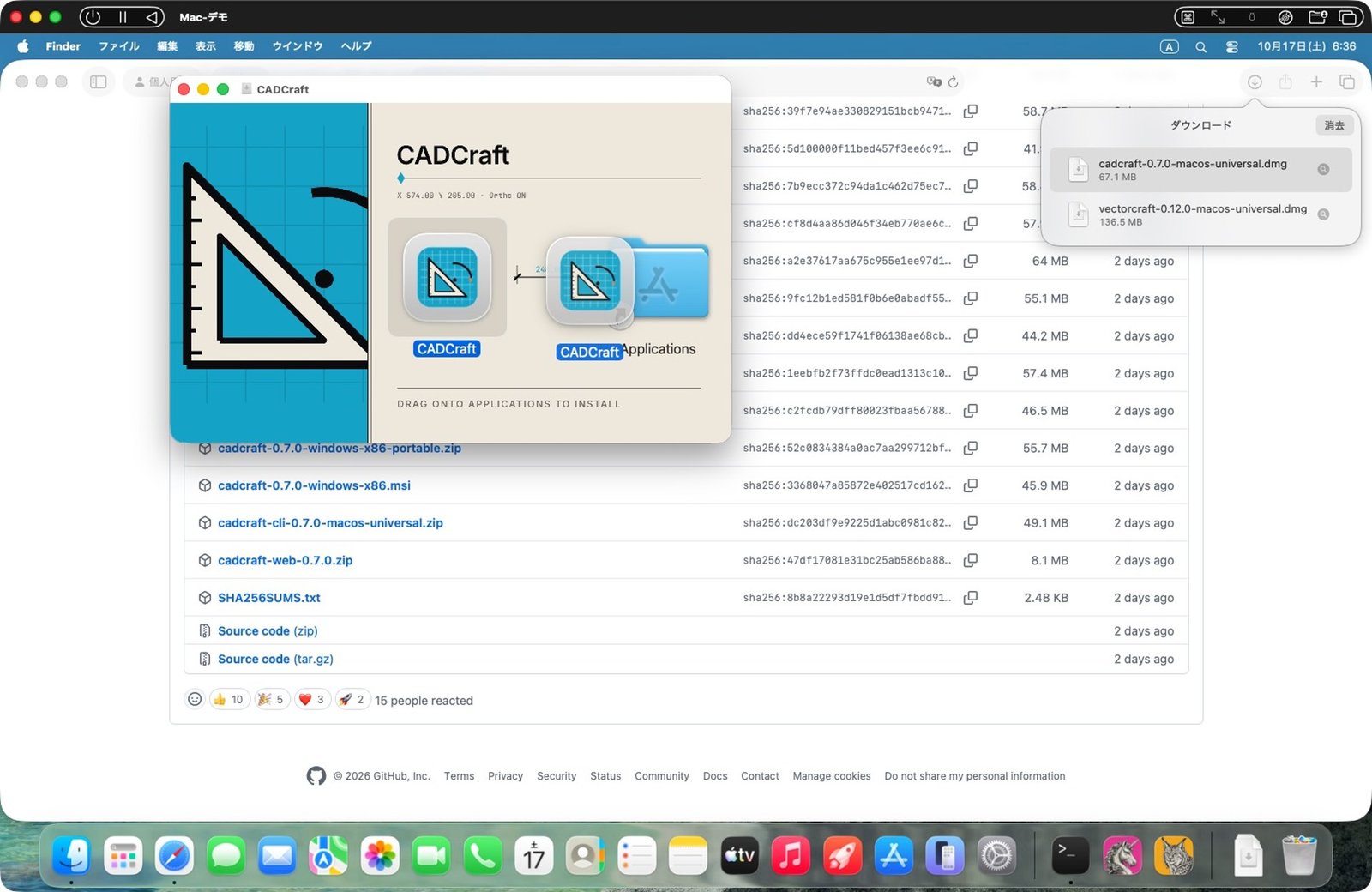Reveal cadcraft-0.7.0-macos-universal.dmg in Finder
Viewport: 1372px width, 892px height.
[x=1323, y=169]
